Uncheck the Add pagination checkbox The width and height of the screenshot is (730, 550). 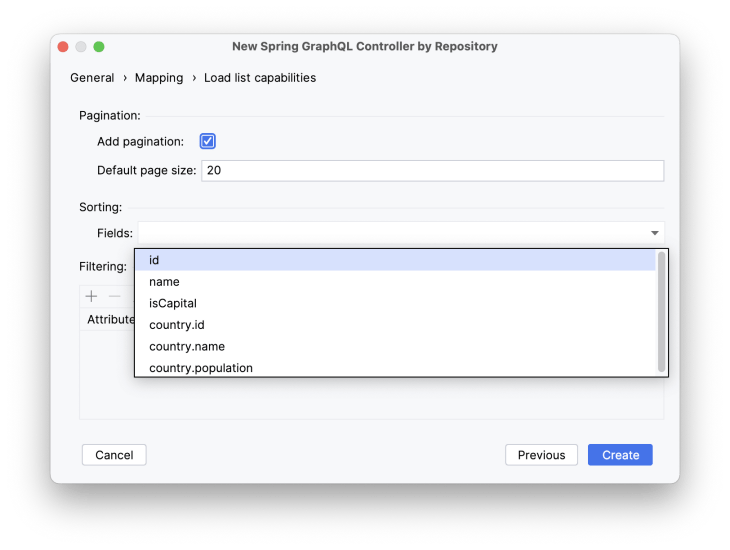[207, 141]
